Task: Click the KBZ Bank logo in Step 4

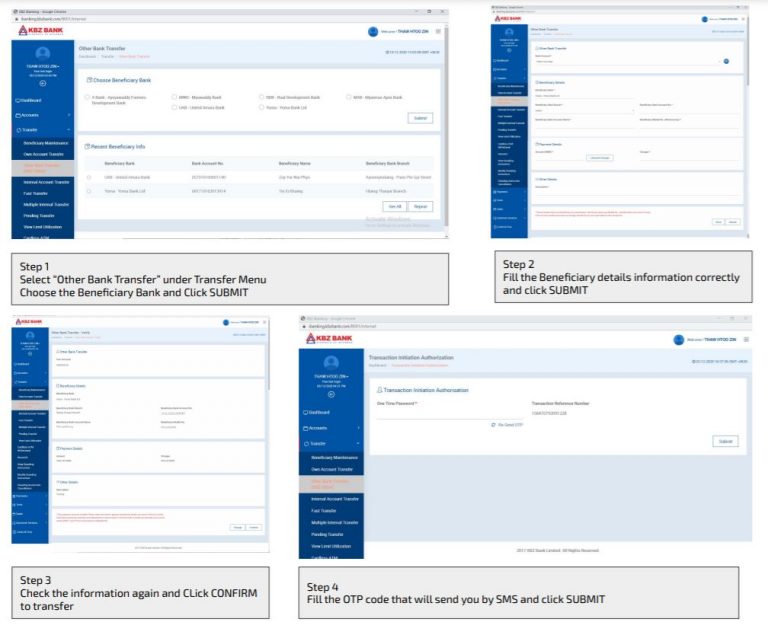Action: click(332, 341)
